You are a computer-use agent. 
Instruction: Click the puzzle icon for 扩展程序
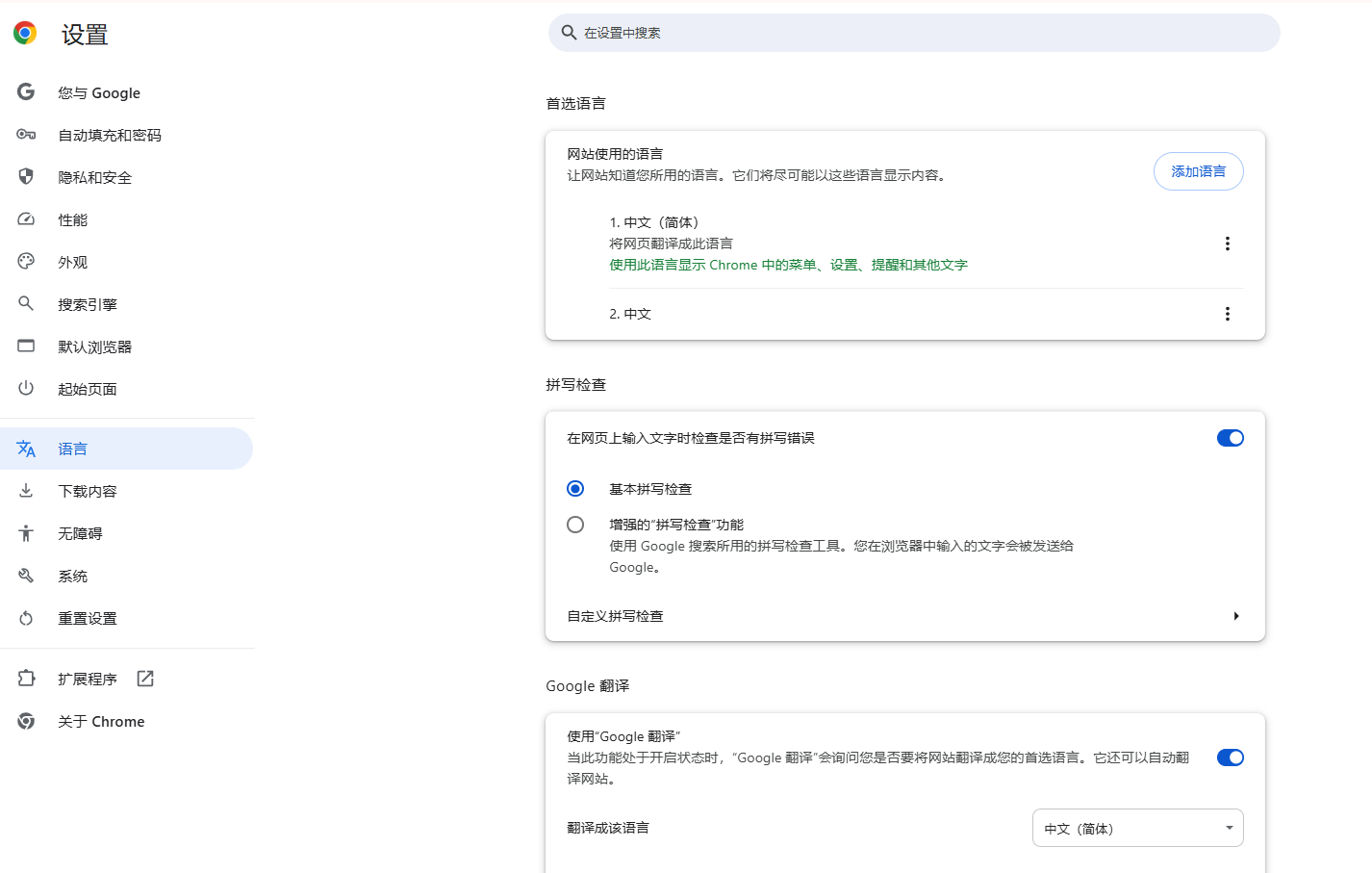pos(26,679)
